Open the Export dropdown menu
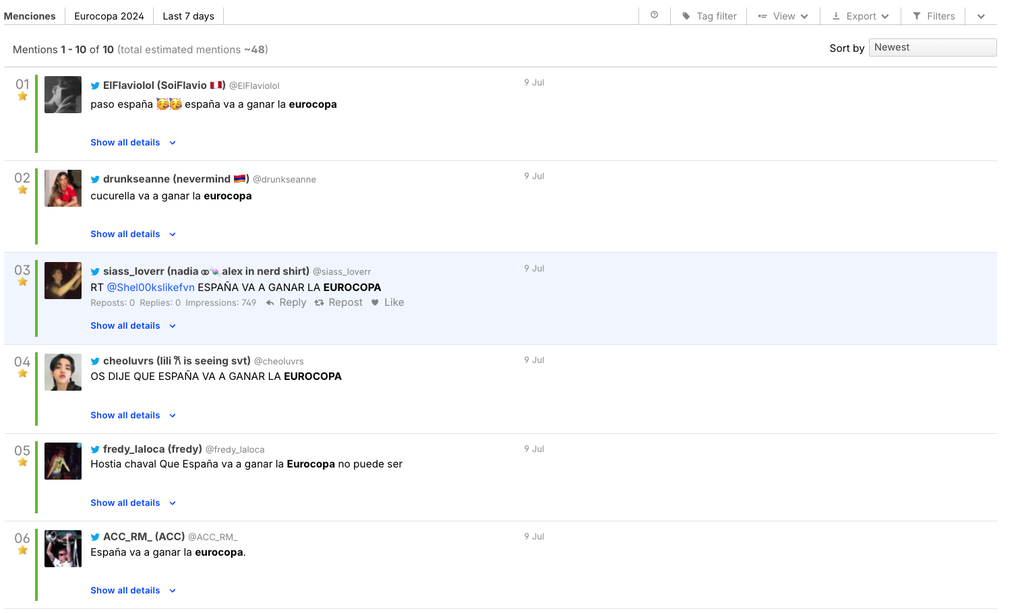The image size is (1024, 613). click(x=860, y=16)
